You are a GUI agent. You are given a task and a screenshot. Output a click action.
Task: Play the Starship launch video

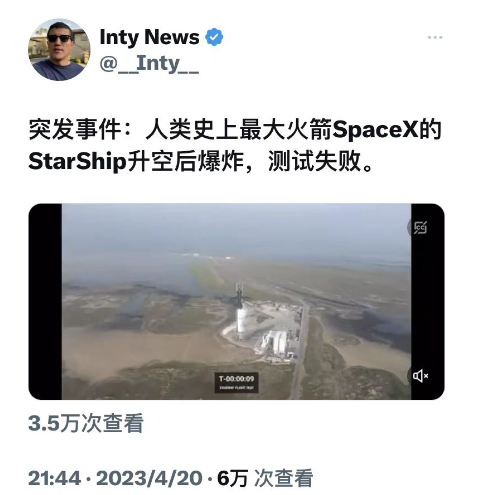tap(236, 302)
